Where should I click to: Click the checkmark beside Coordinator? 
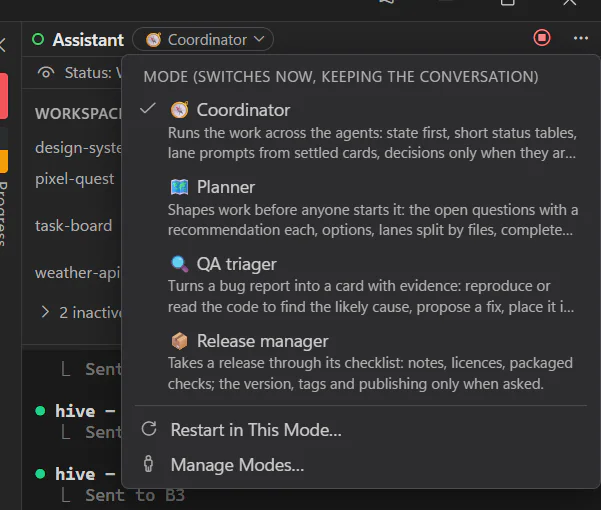pos(148,109)
